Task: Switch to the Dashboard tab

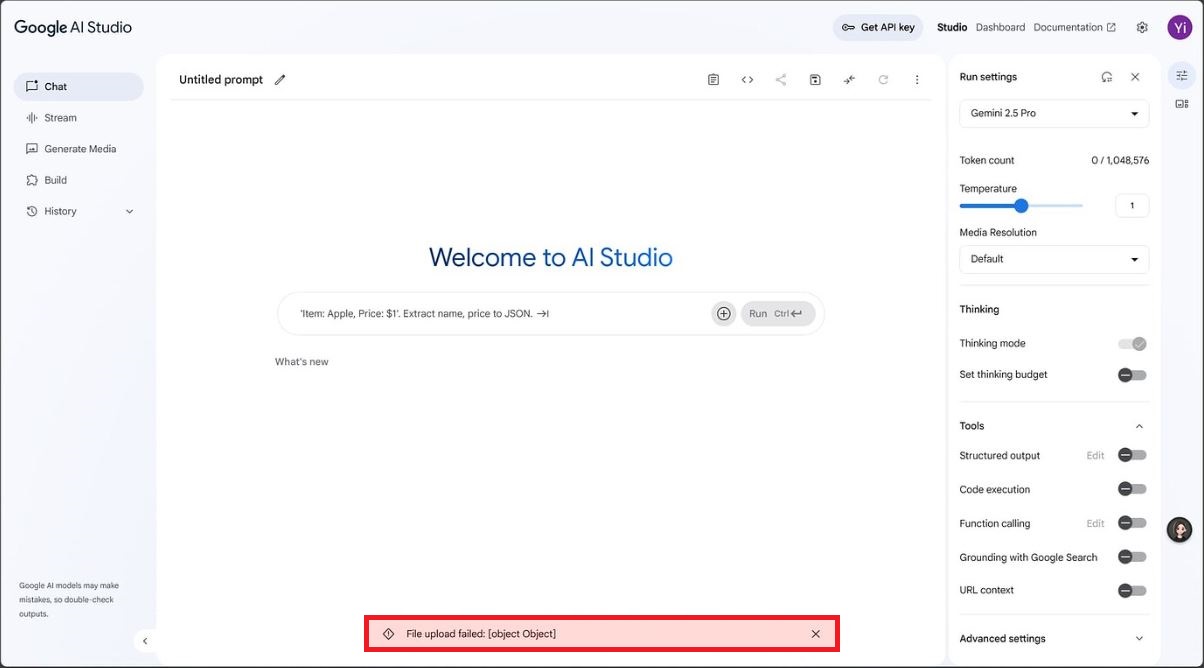Action: [1000, 28]
